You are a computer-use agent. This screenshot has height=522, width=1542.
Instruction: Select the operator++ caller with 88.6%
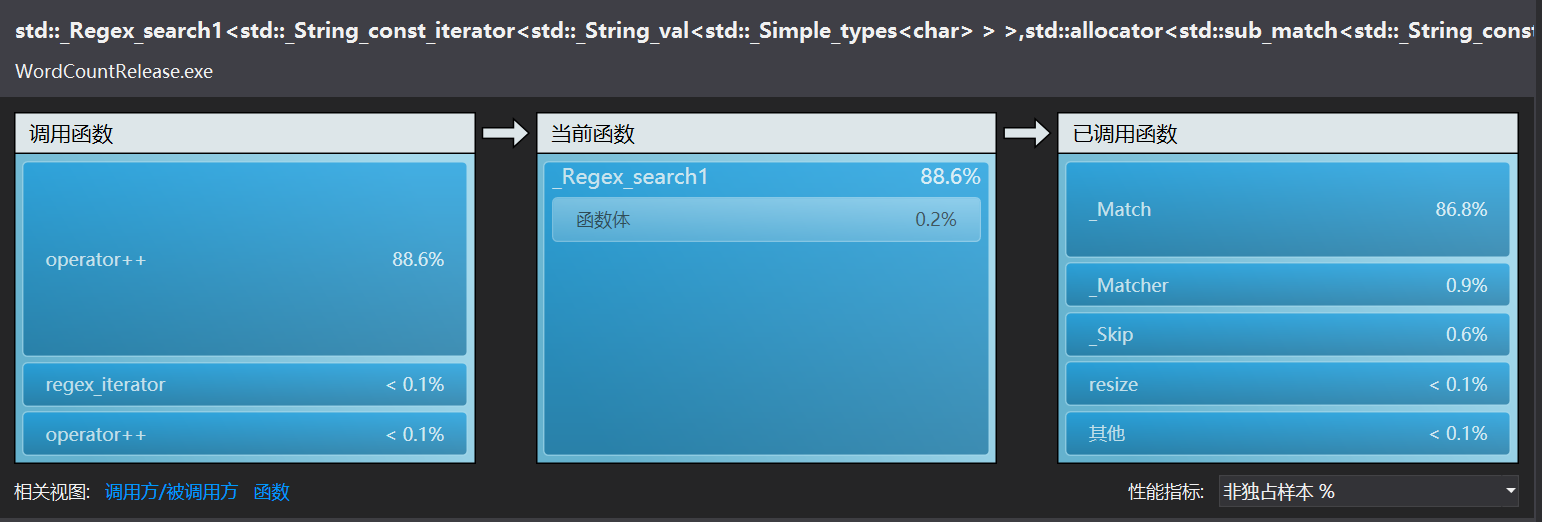[x=245, y=259]
